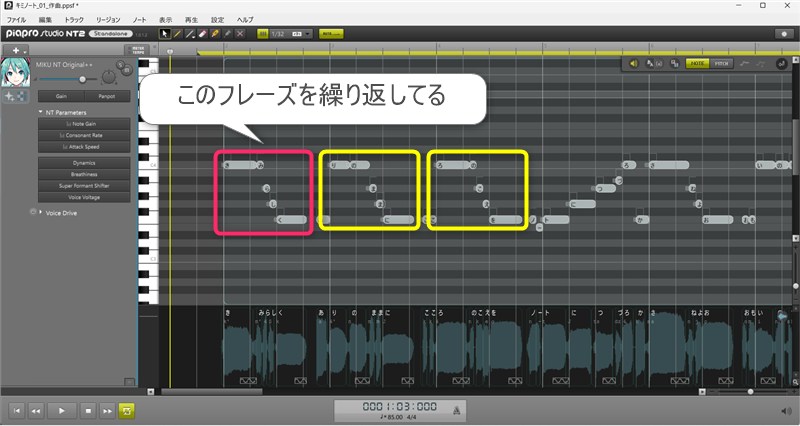
Task: Expand the Voice Drive section
Action: point(41,212)
